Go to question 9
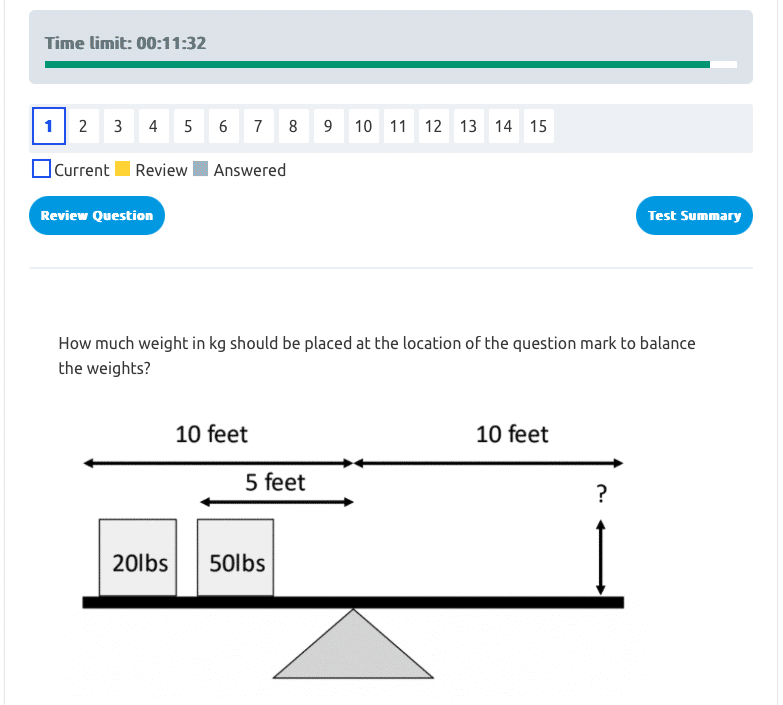 tap(328, 126)
